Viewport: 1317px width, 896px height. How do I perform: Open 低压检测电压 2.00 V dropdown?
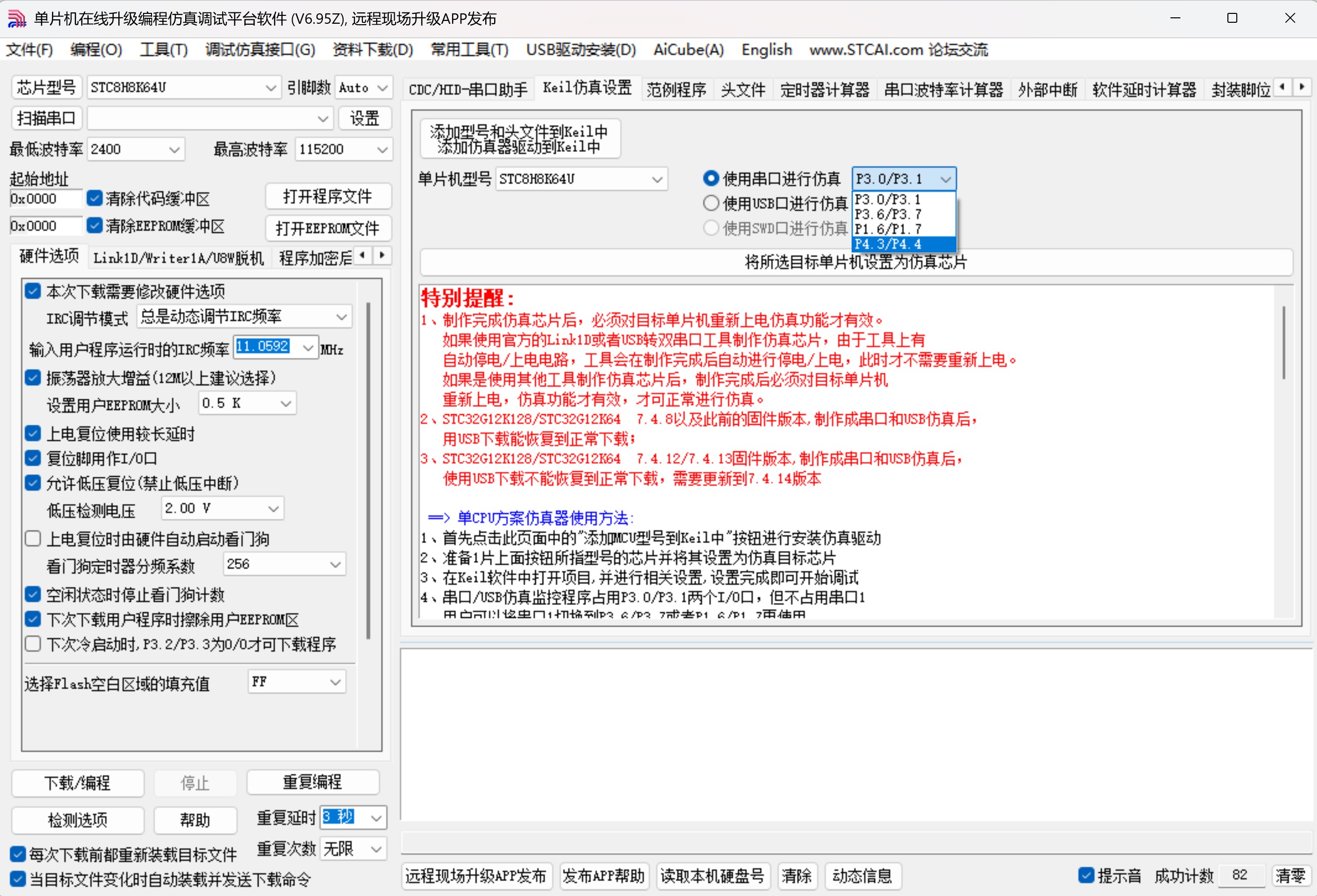[222, 508]
